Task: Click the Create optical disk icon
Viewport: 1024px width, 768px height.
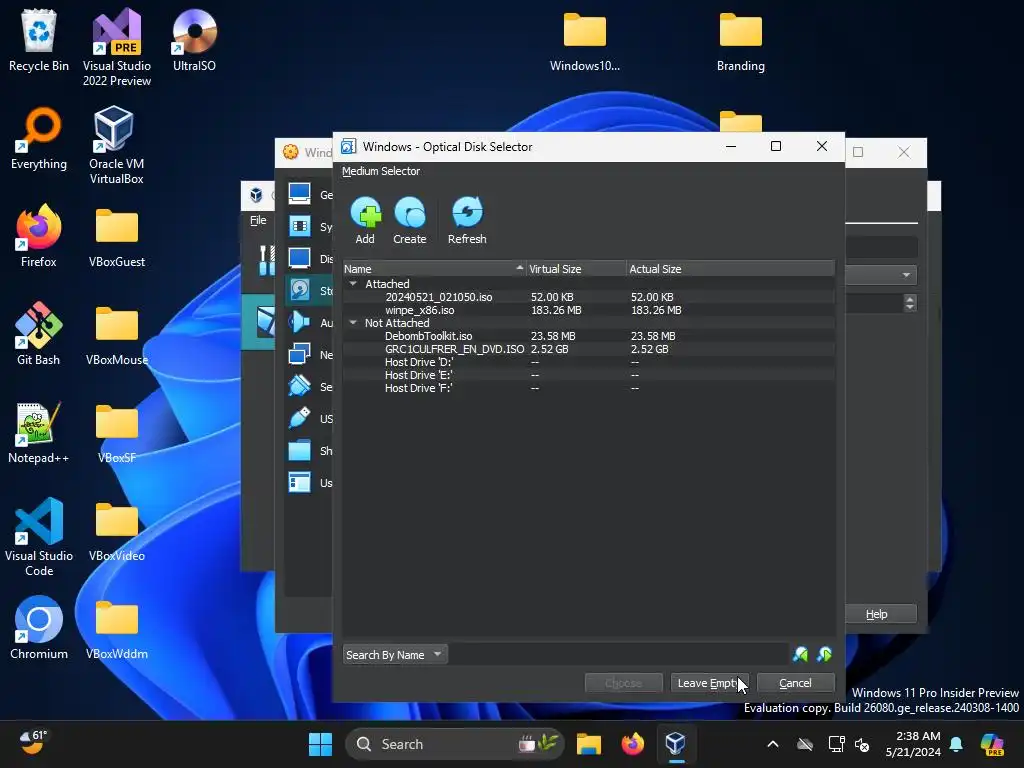Action: click(409, 221)
